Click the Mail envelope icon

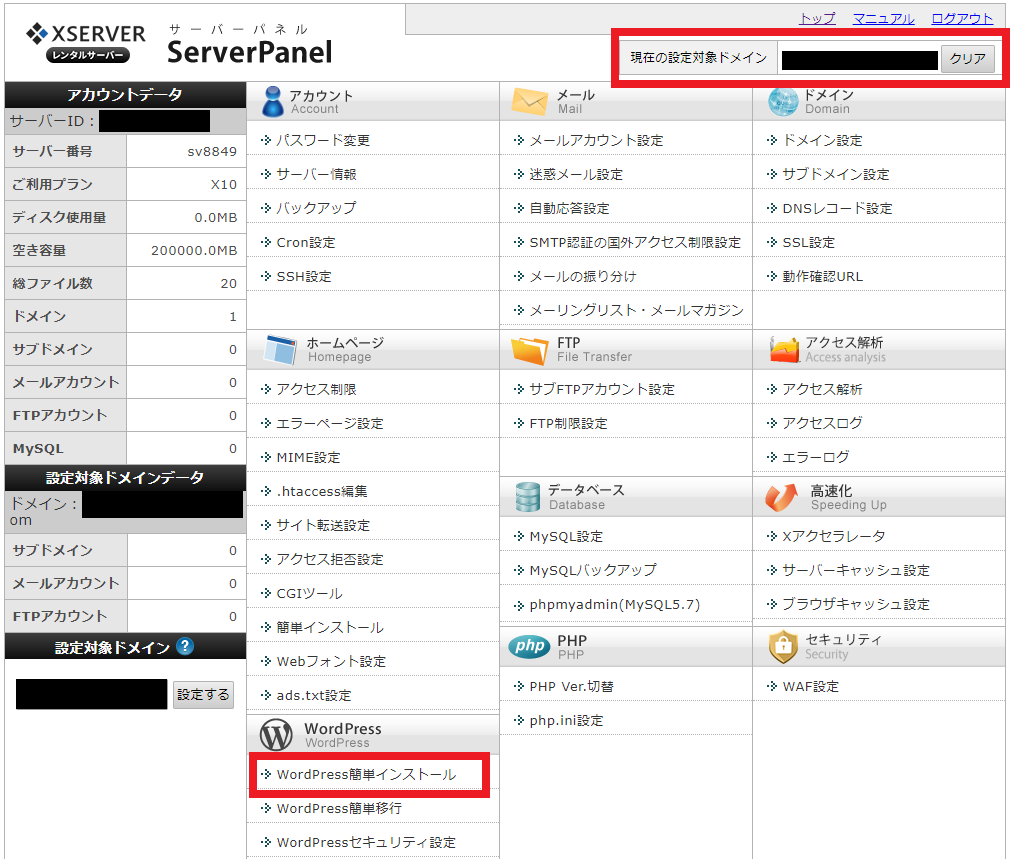tap(529, 101)
